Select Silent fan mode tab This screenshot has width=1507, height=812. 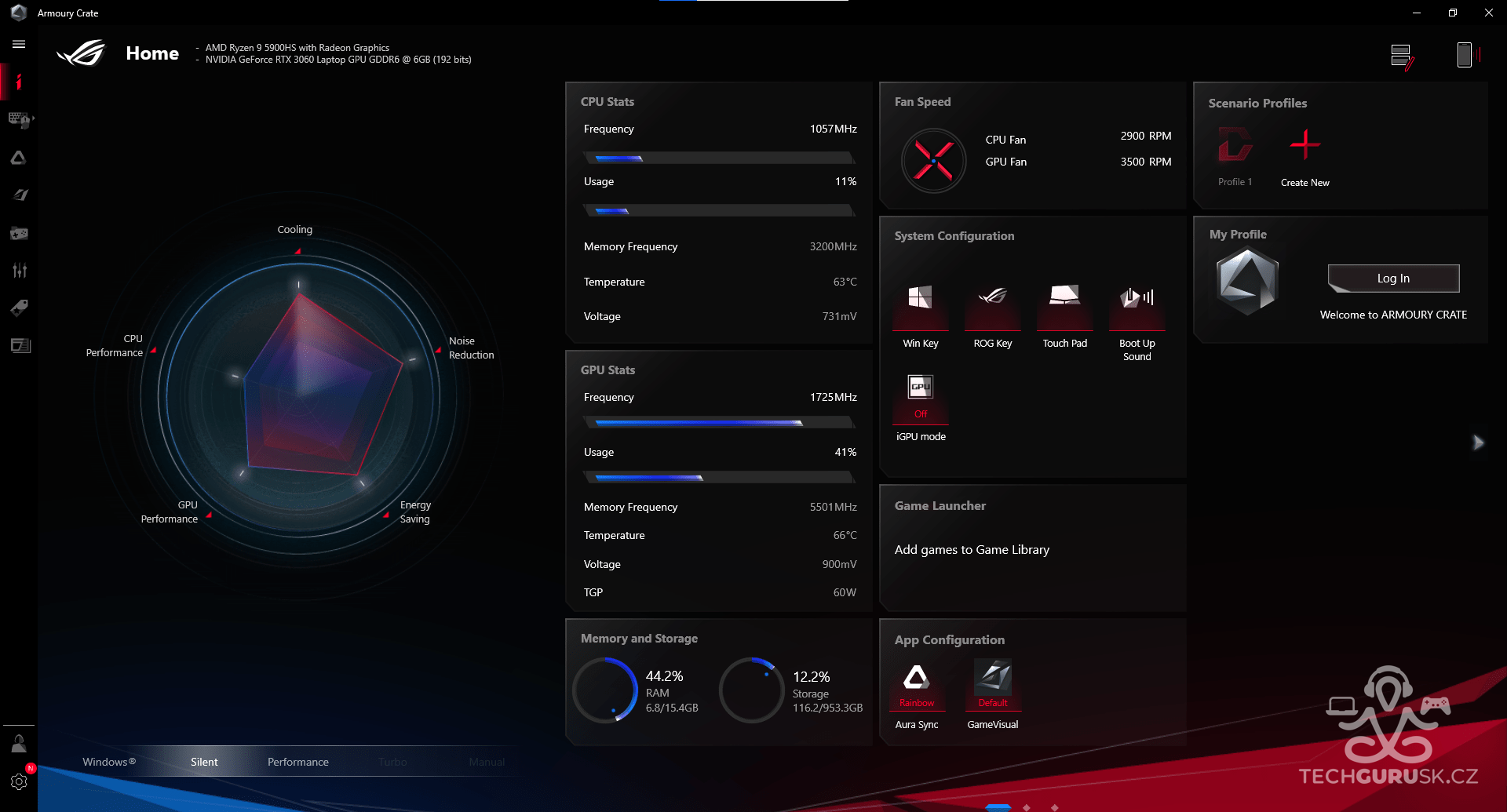click(204, 762)
